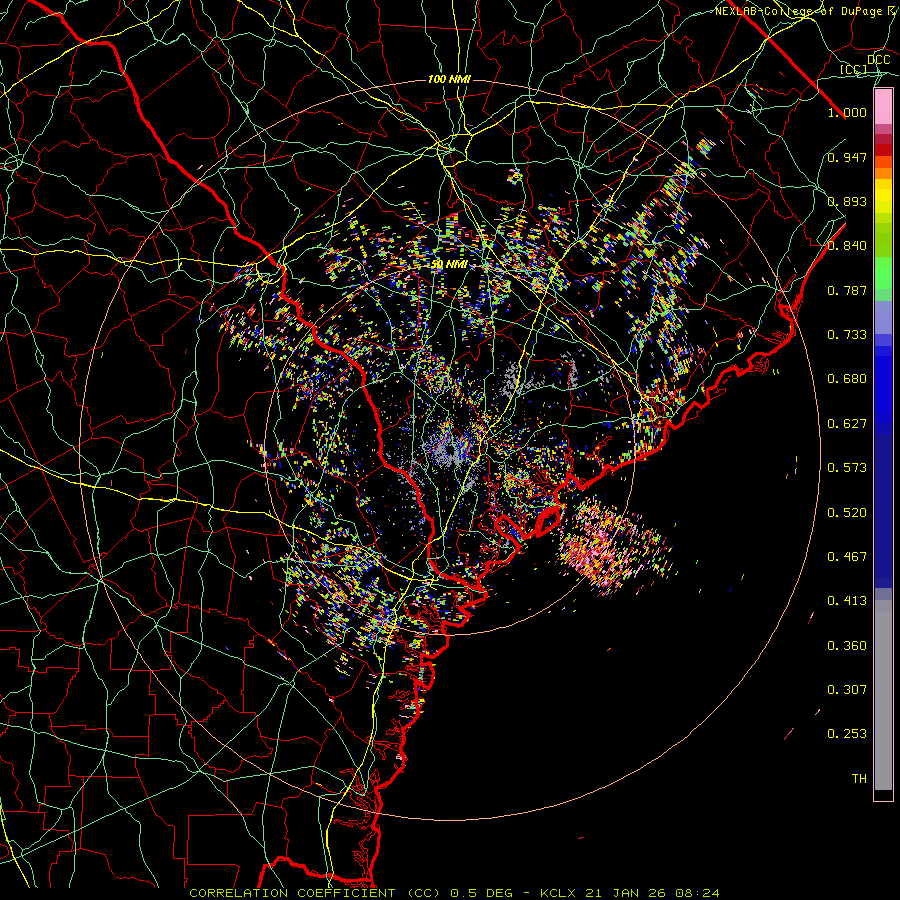The image size is (900, 900).
Task: Click the 0.893 scale value
Action: 847,201
